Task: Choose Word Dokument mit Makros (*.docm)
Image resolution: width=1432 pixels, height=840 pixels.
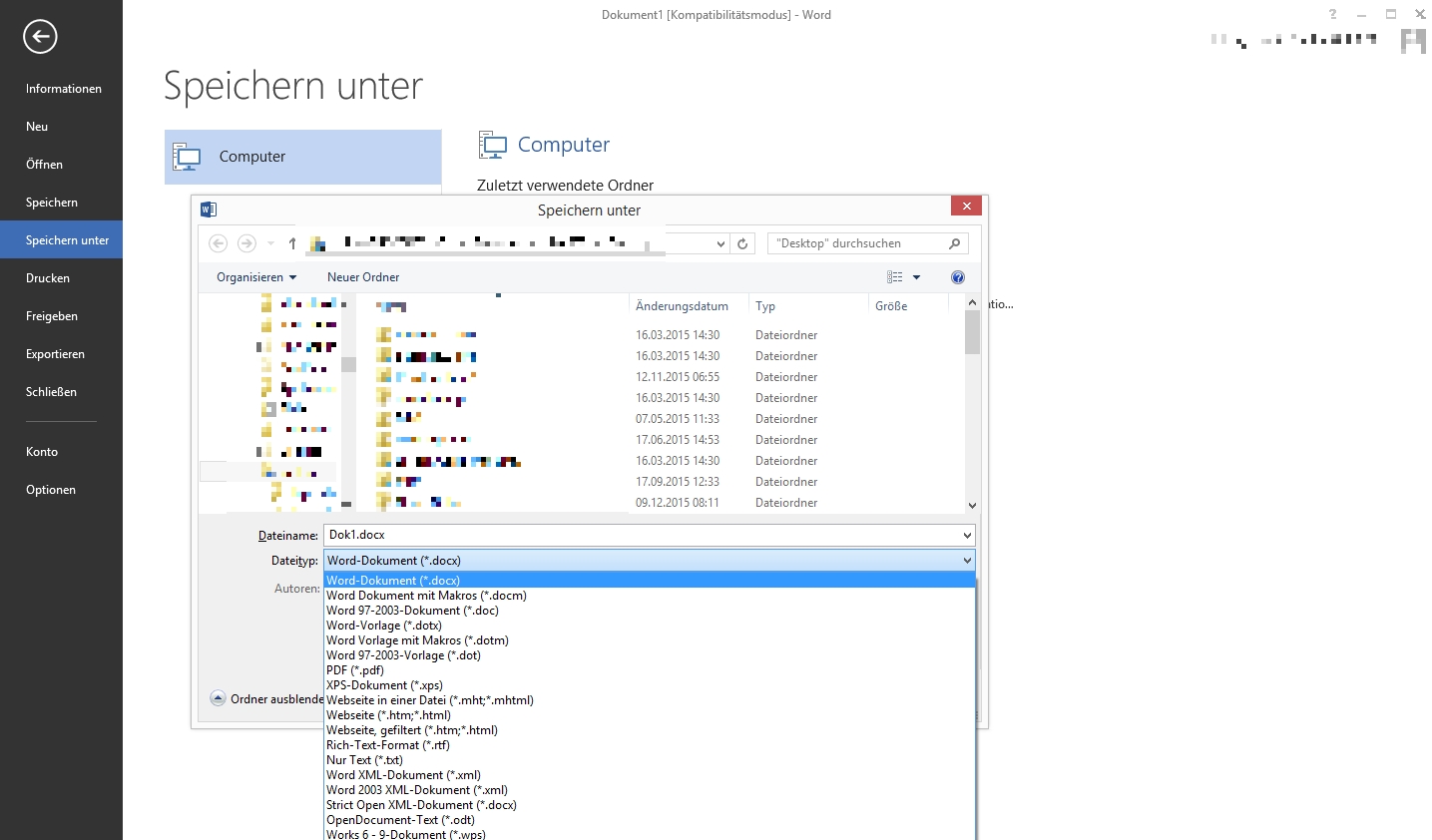Action: coord(649,596)
